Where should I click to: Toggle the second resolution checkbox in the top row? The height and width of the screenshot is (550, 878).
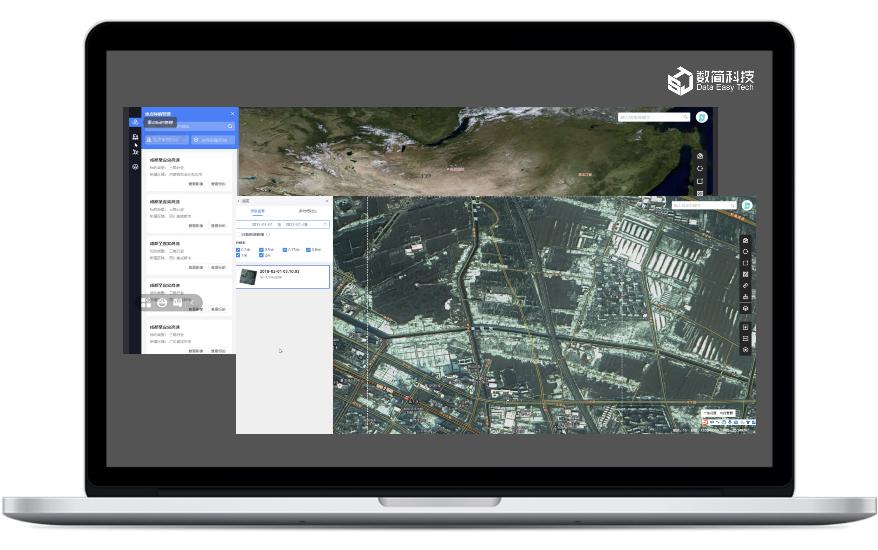pos(261,250)
